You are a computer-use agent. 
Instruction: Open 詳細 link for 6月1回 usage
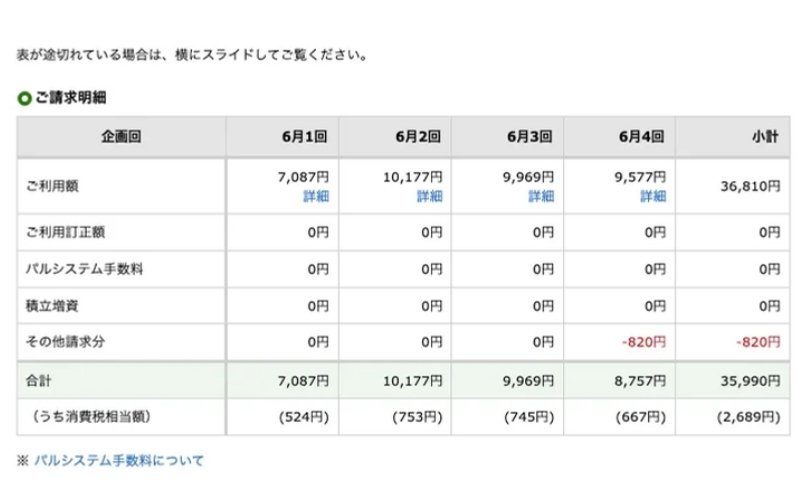tap(316, 196)
